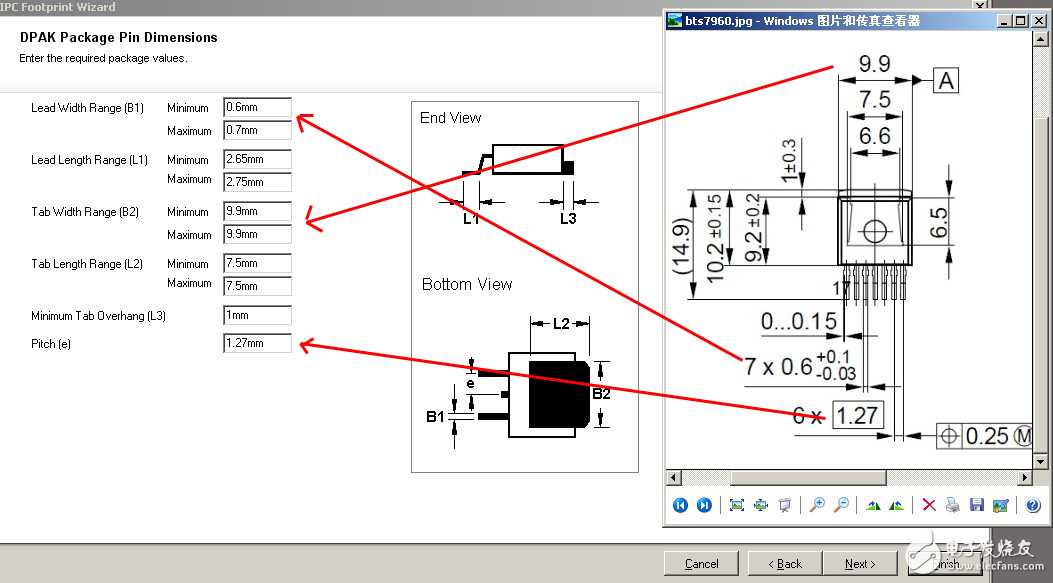
Task: Delete the image with red X icon
Action: [929, 505]
